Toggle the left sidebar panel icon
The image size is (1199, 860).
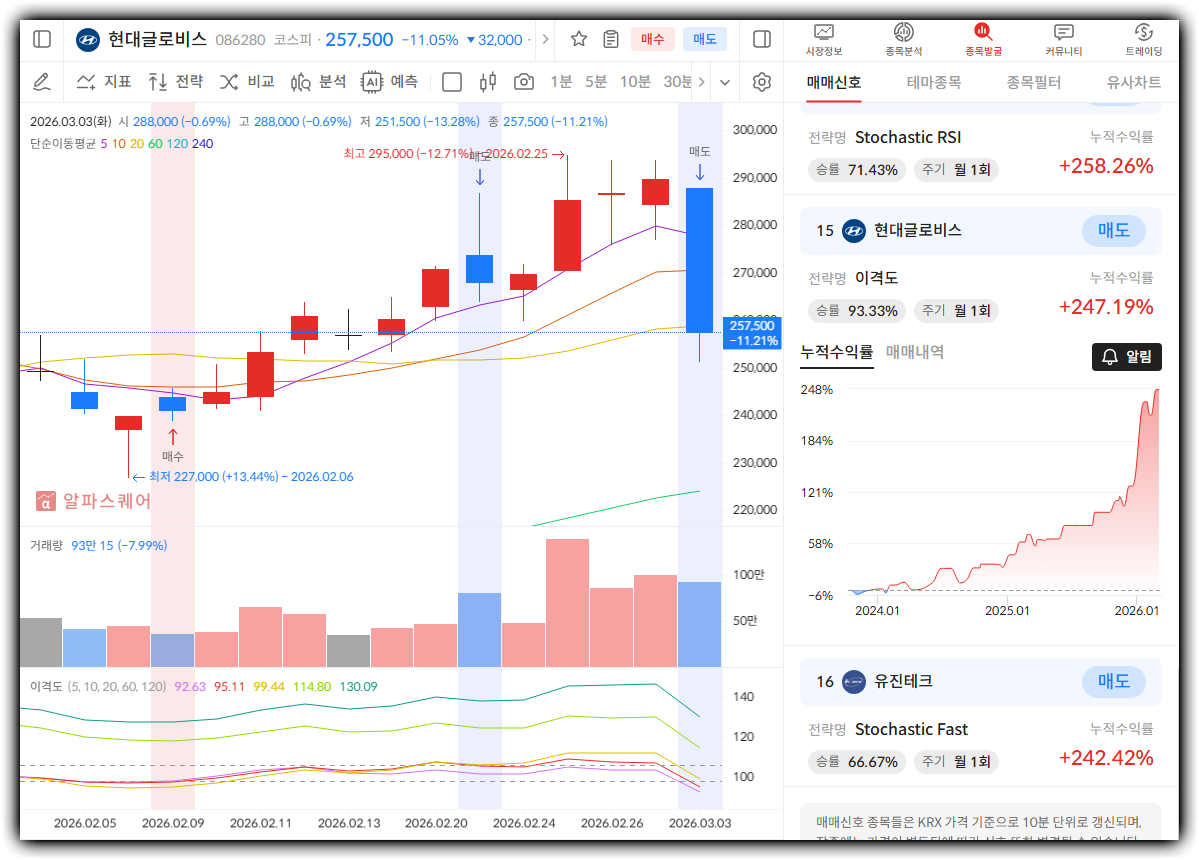42,39
